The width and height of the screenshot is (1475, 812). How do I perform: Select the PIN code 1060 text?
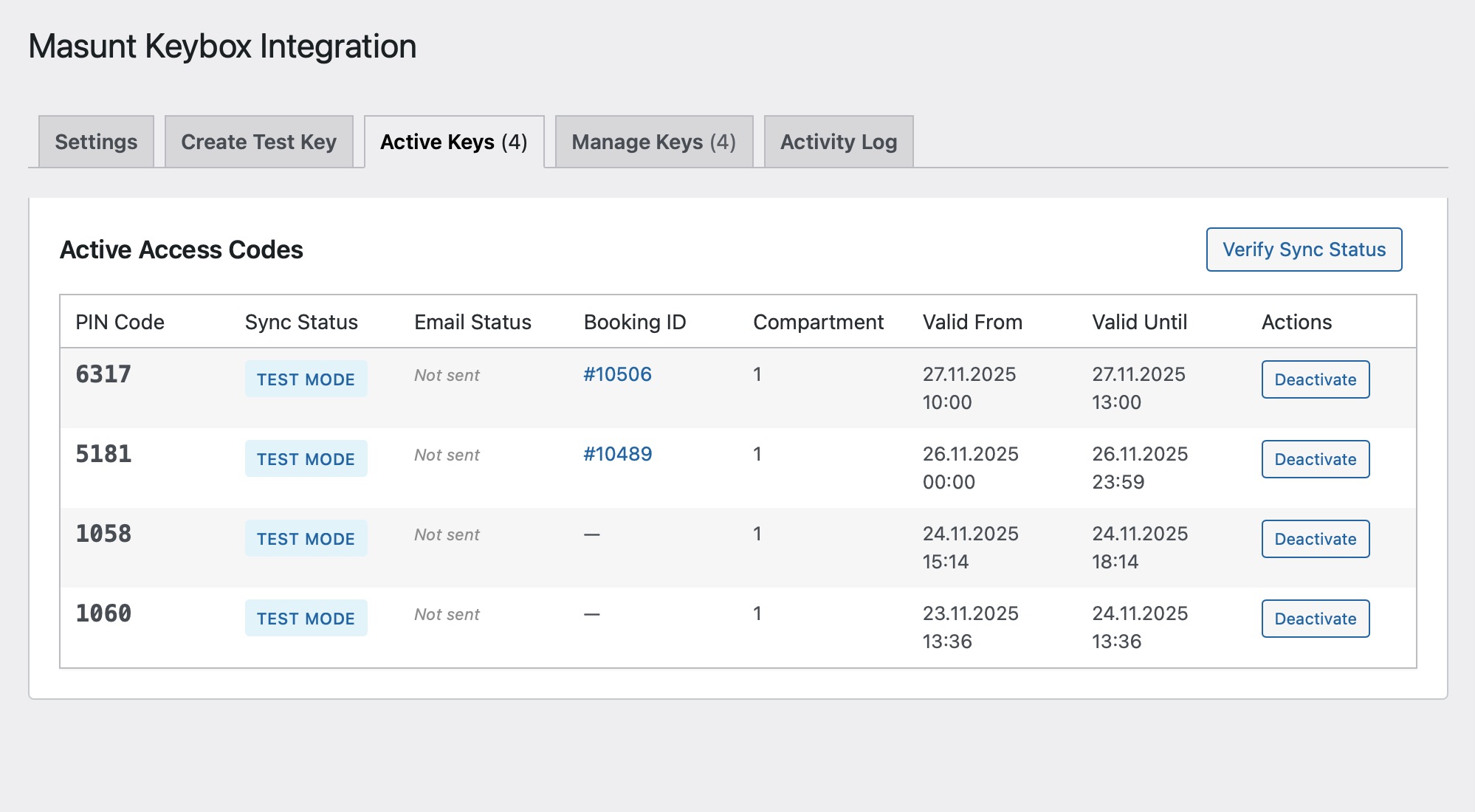click(x=103, y=612)
